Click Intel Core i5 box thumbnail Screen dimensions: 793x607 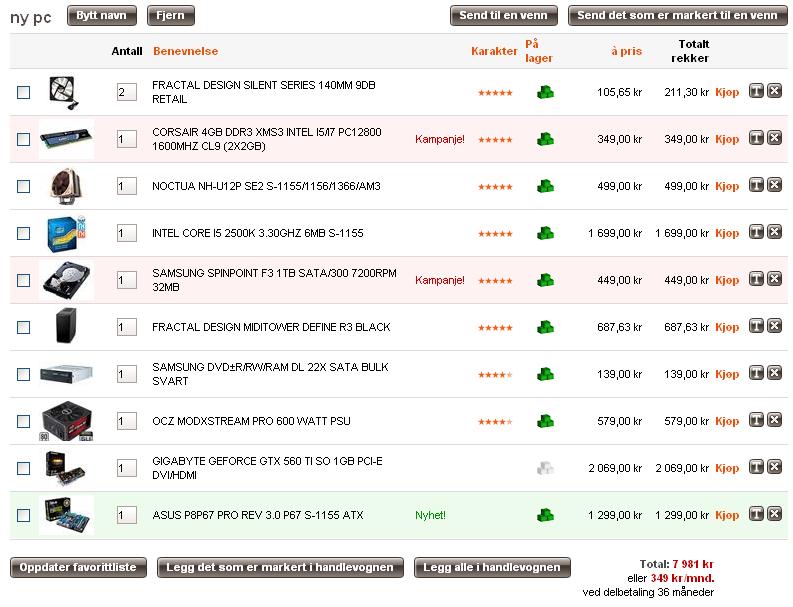point(66,233)
